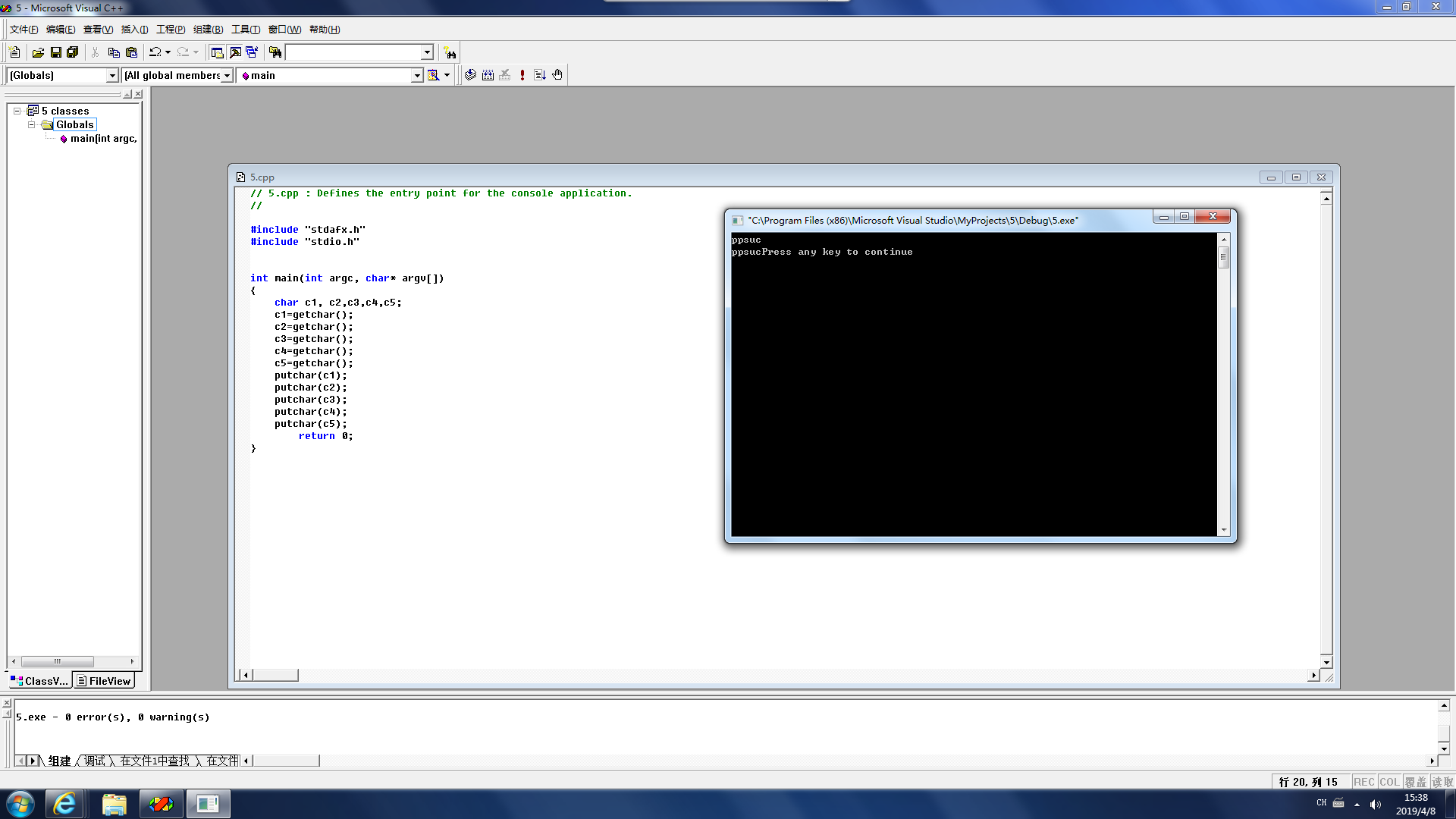The image size is (1456, 819).
Task: Open the 组建(B) build menu
Action: pyautogui.click(x=208, y=30)
